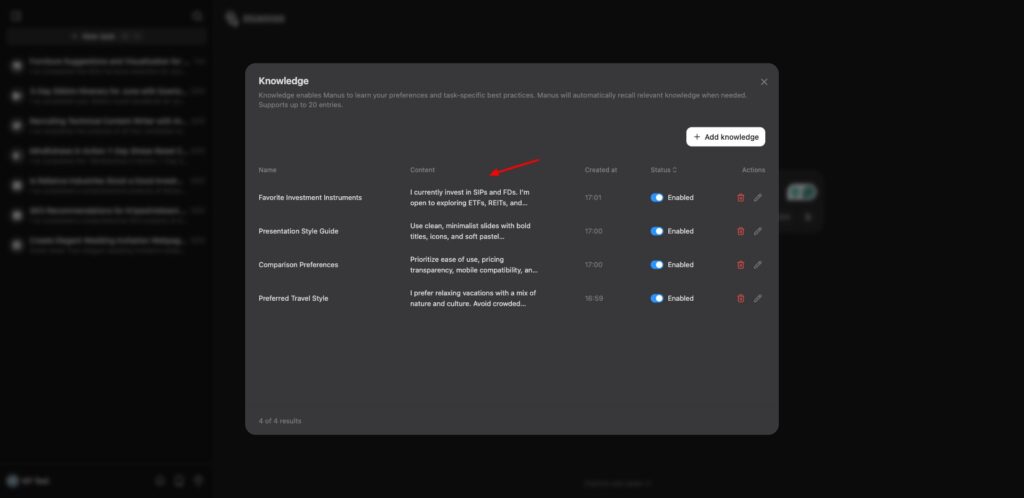
Task: Open the Presentation Style Guide content text
Action: (470, 231)
